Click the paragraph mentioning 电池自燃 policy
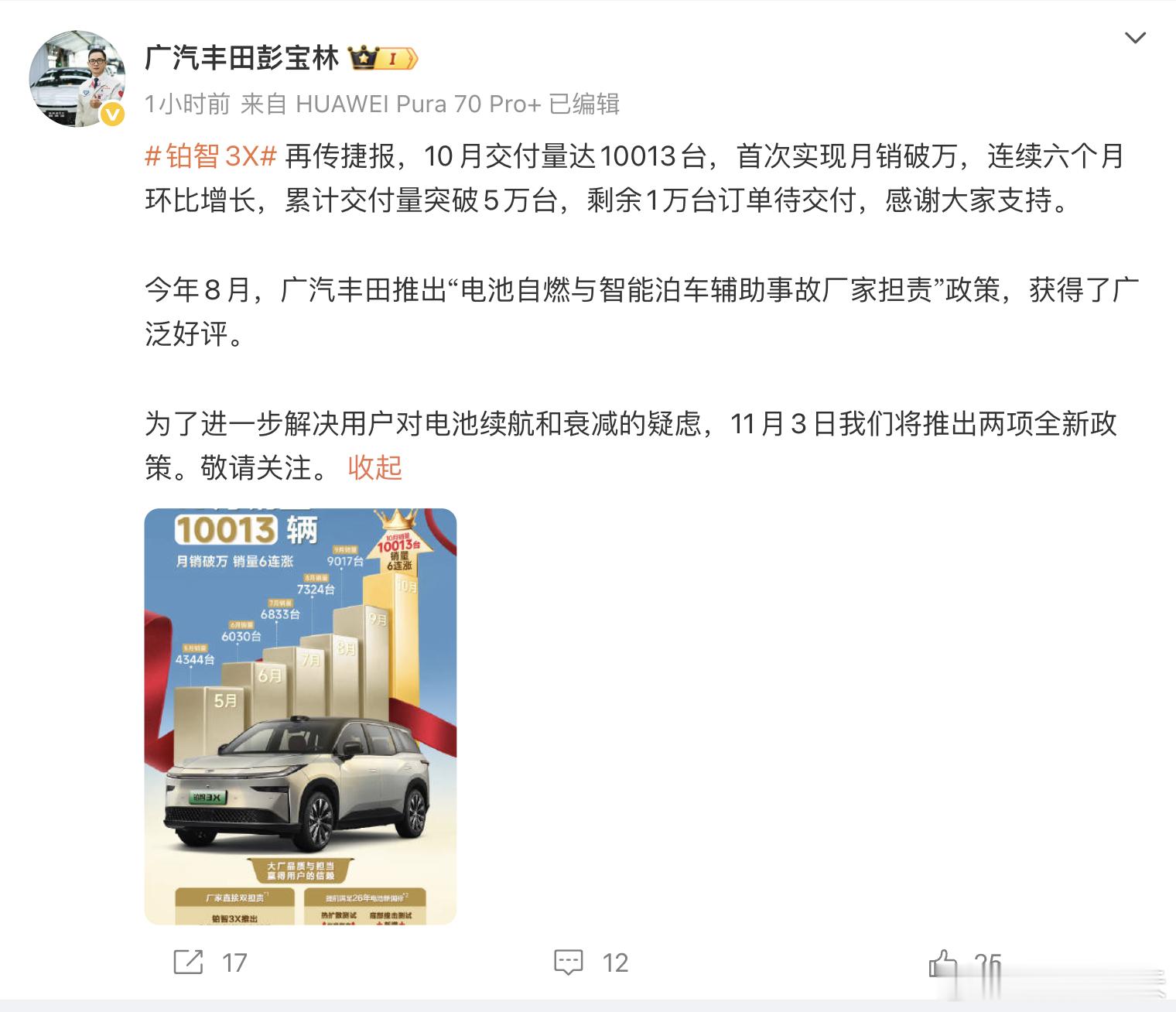The width and height of the screenshot is (1176, 1012). click(x=641, y=312)
